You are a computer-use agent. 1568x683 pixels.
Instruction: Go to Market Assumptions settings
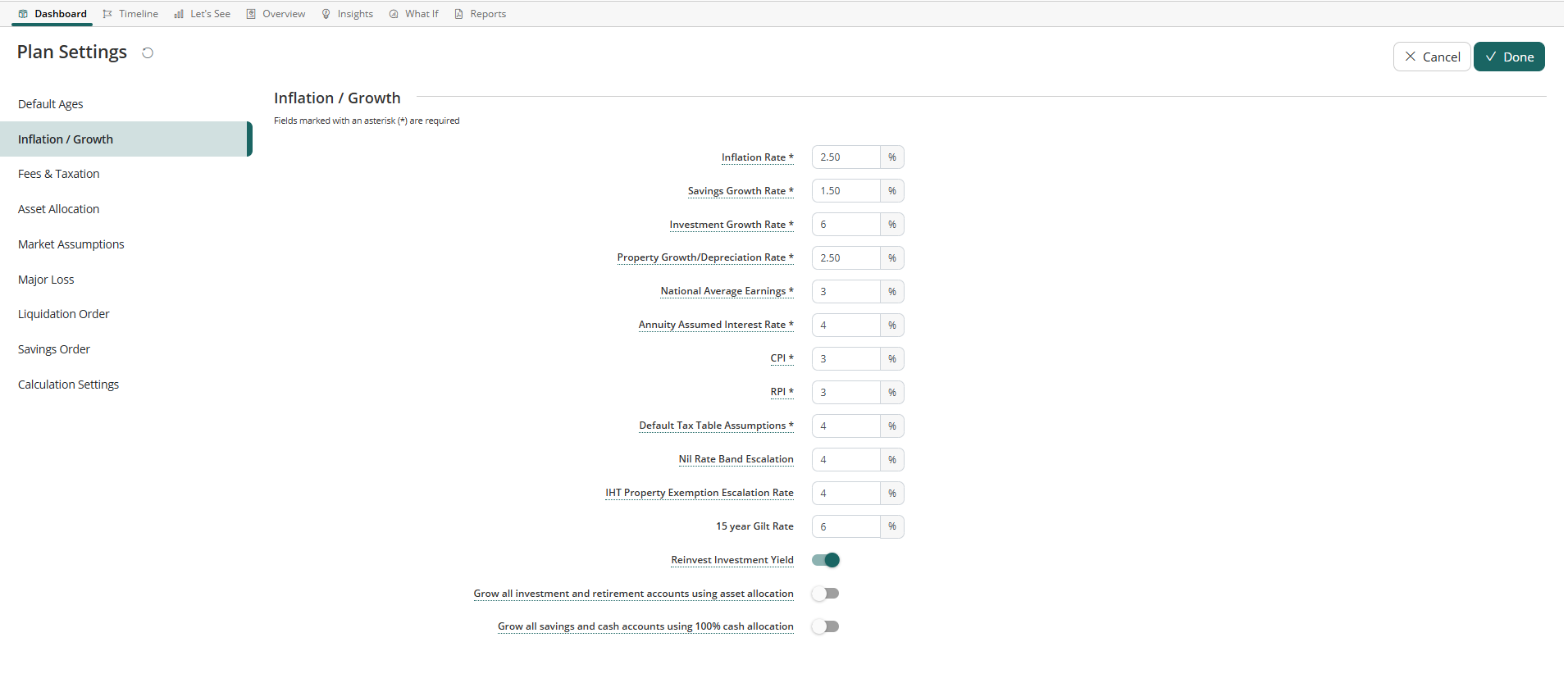coord(71,244)
